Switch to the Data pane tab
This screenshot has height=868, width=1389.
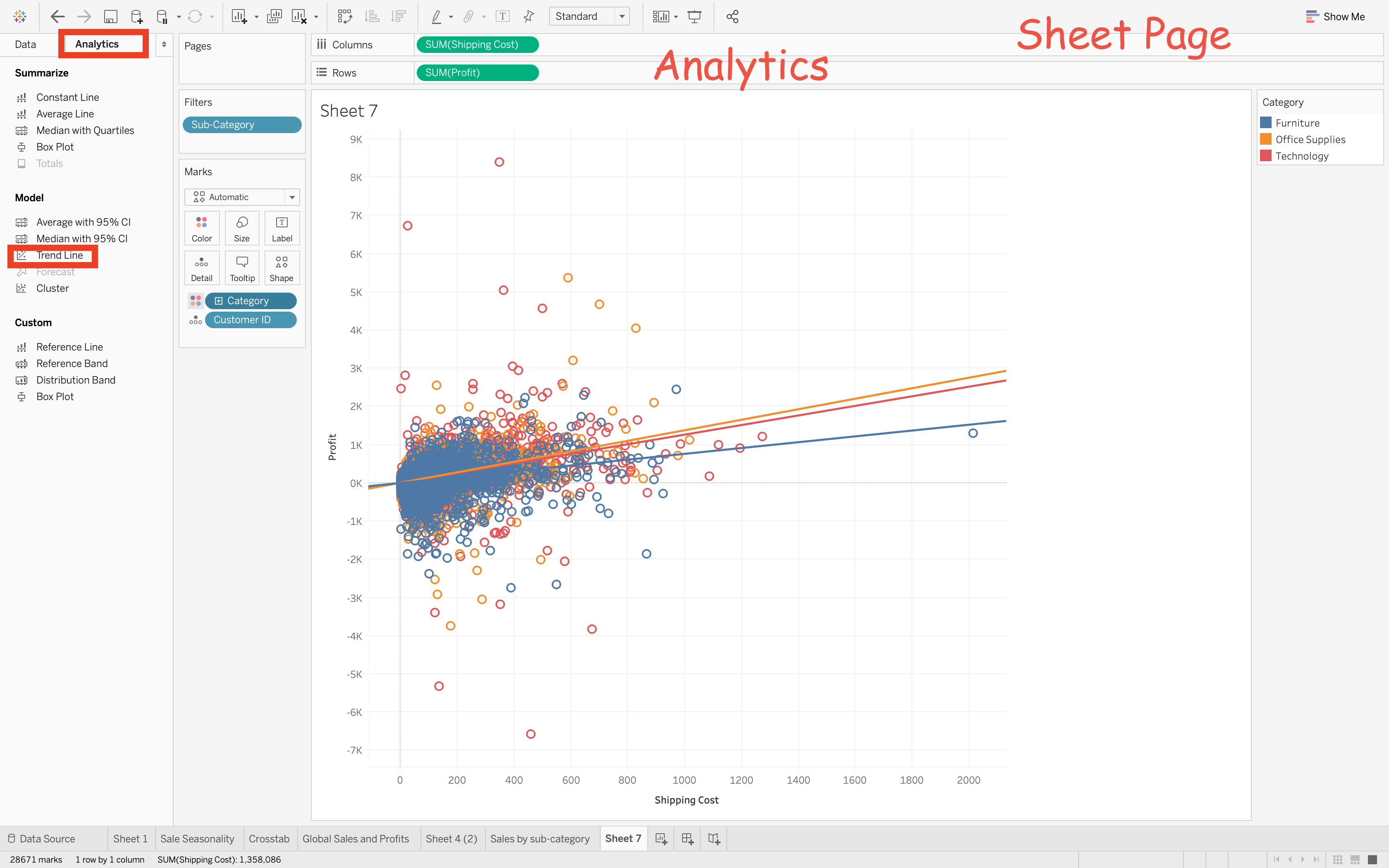click(25, 44)
